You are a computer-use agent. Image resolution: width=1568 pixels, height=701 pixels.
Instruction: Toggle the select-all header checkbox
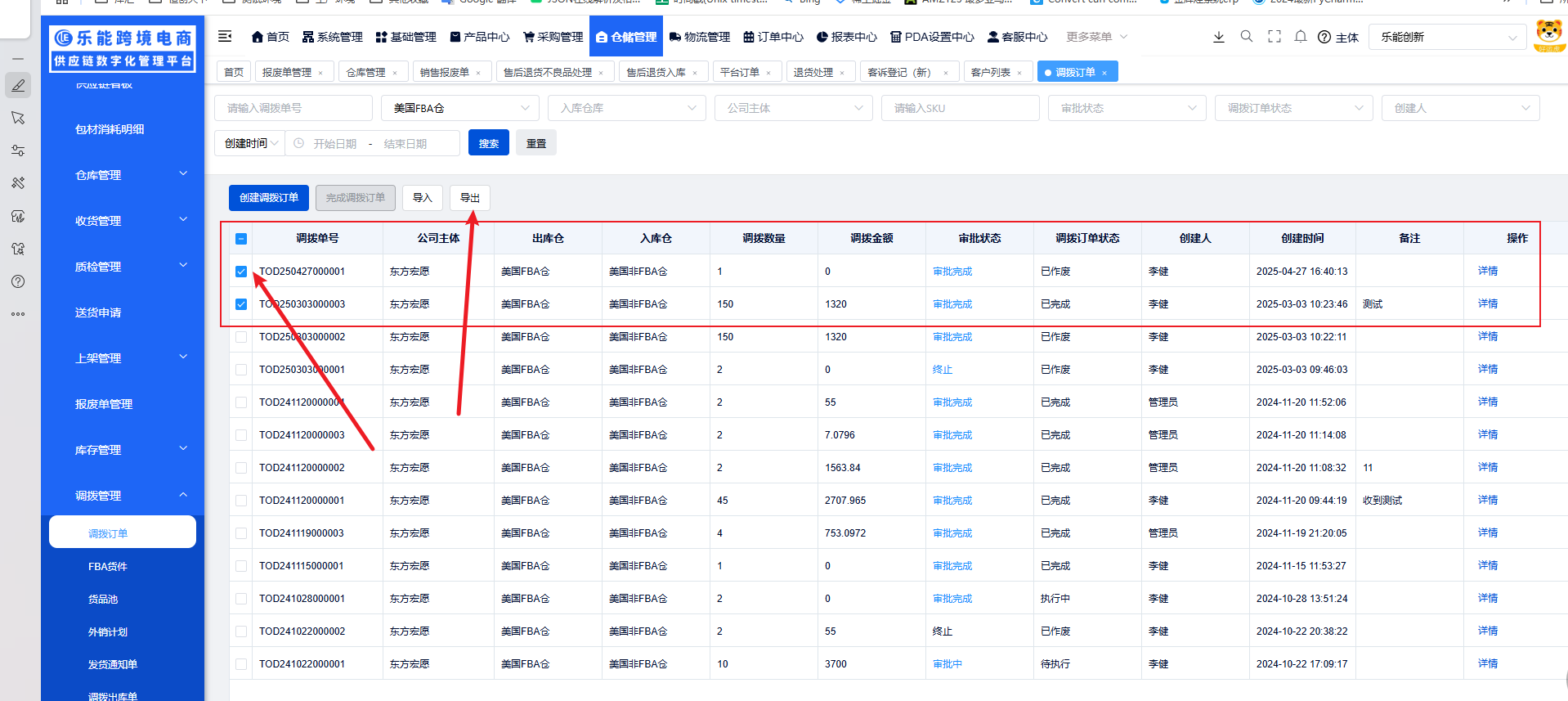241,239
